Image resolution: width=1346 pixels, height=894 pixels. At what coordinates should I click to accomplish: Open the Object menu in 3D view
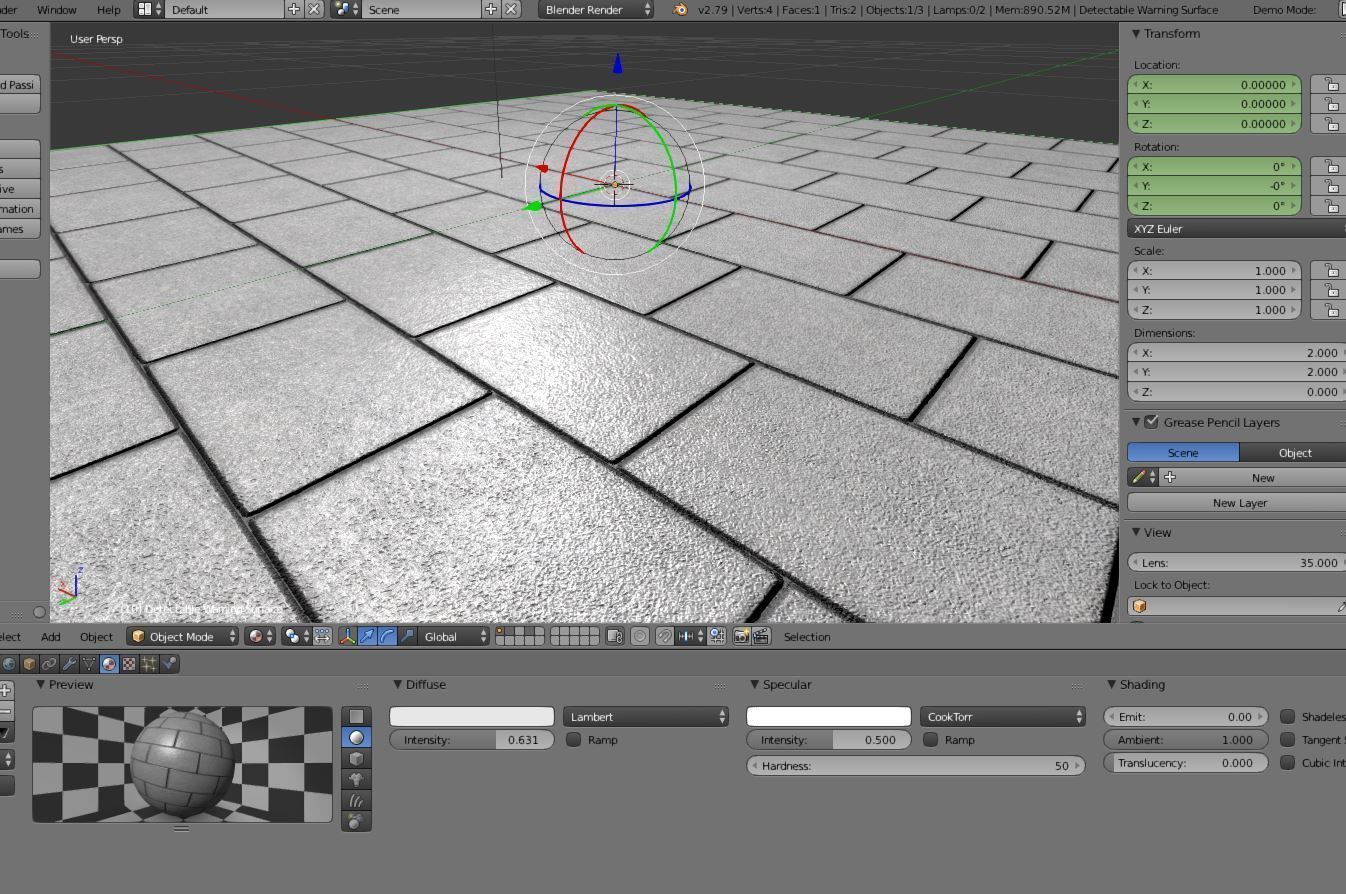coord(96,637)
